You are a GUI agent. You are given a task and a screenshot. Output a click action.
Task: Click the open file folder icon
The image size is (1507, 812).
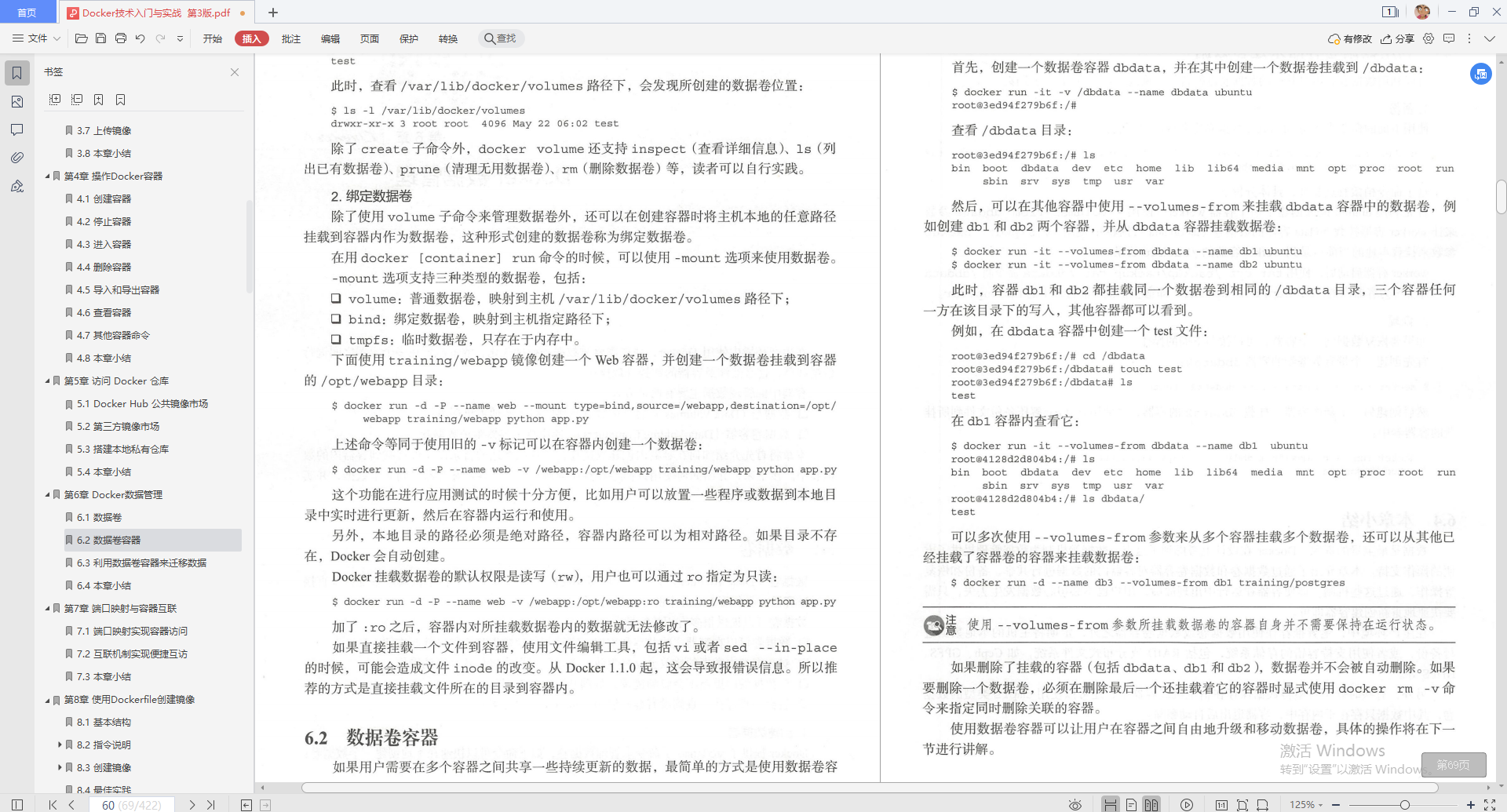click(81, 38)
